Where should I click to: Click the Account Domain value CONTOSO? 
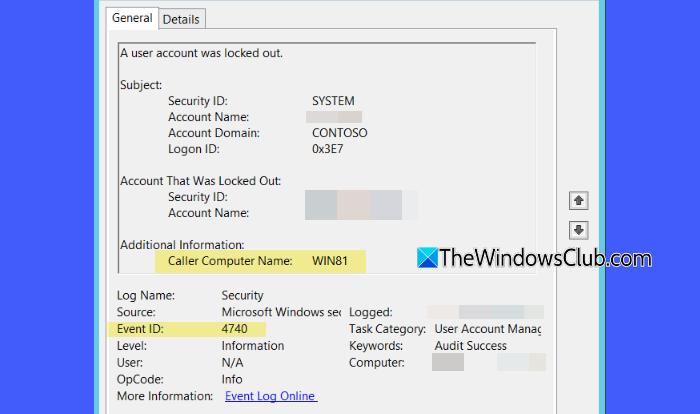[x=339, y=133]
